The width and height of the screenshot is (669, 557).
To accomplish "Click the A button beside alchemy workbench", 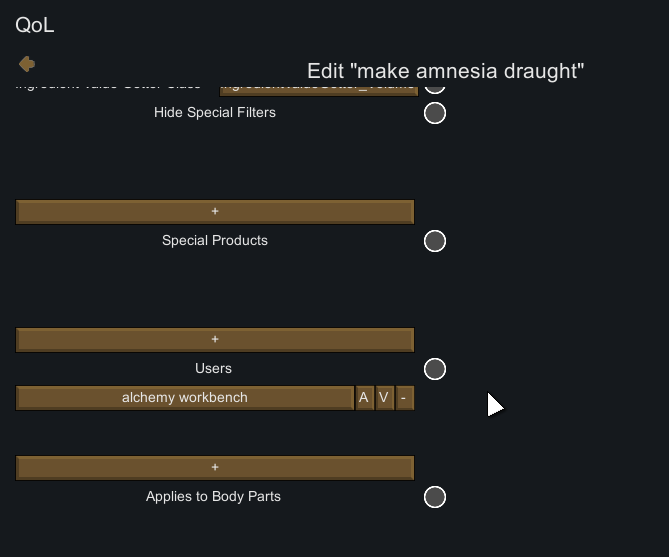I will click(364, 398).
